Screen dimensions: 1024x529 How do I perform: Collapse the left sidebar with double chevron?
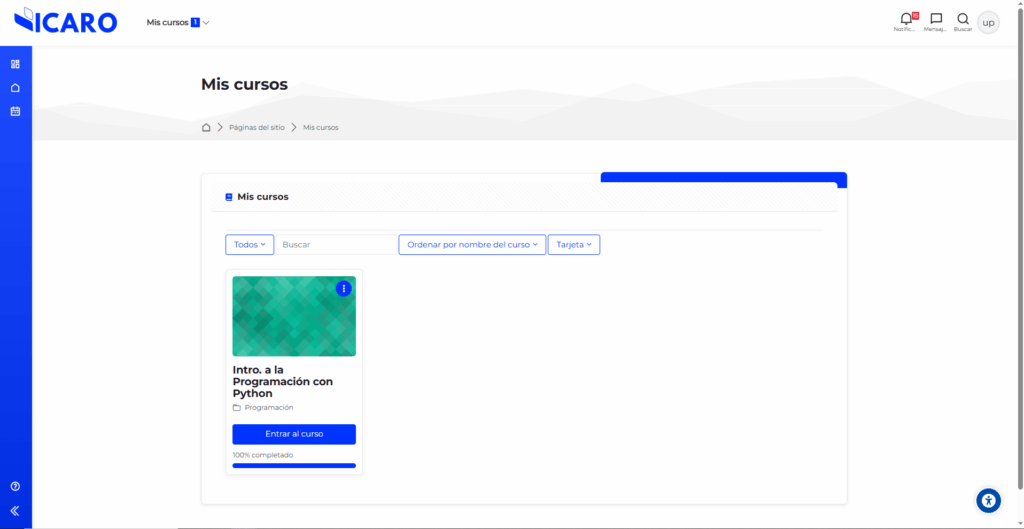point(15,511)
